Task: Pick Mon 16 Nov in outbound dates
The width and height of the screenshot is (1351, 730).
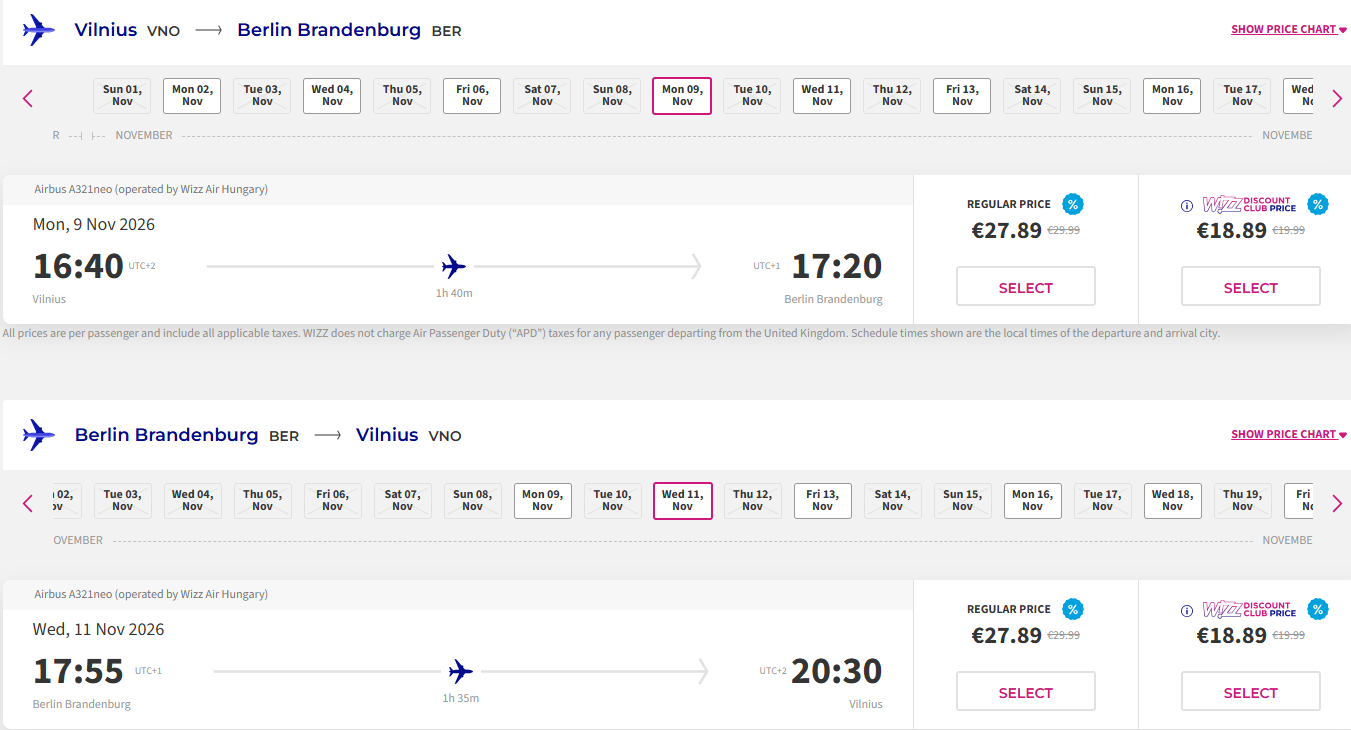Action: click(x=1172, y=96)
